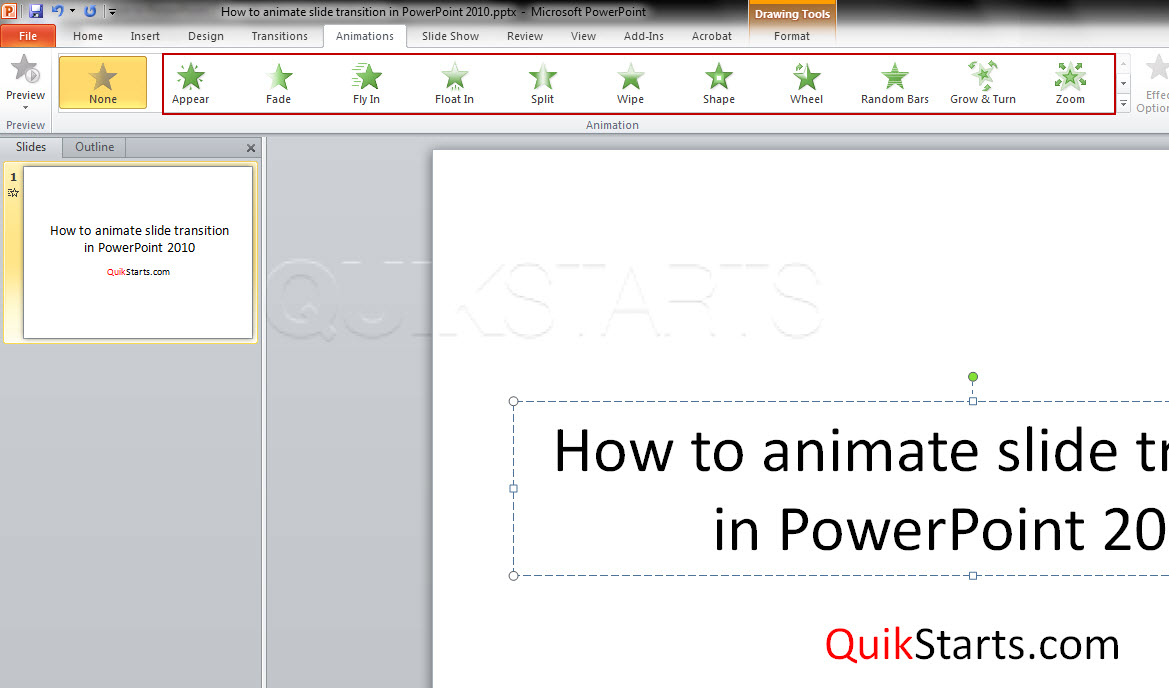Choose the Fly In animation
1169x688 pixels.
coord(366,83)
